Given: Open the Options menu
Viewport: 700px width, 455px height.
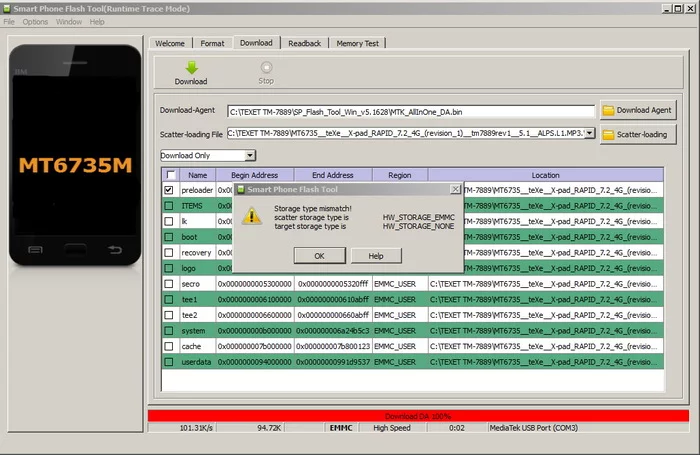Looking at the screenshot, I should pyautogui.click(x=35, y=22).
